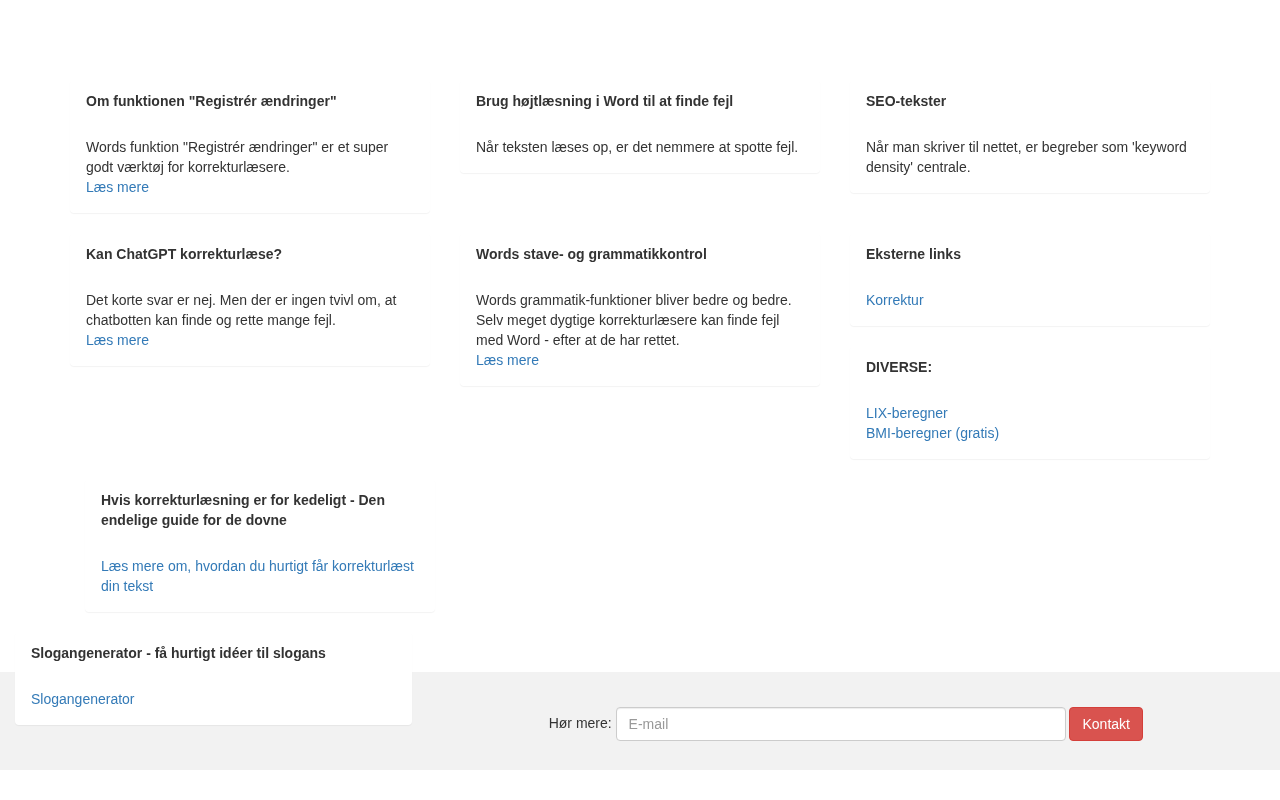Click the 'Hør mere:' label
This screenshot has width=1280, height=800.
point(579,723)
